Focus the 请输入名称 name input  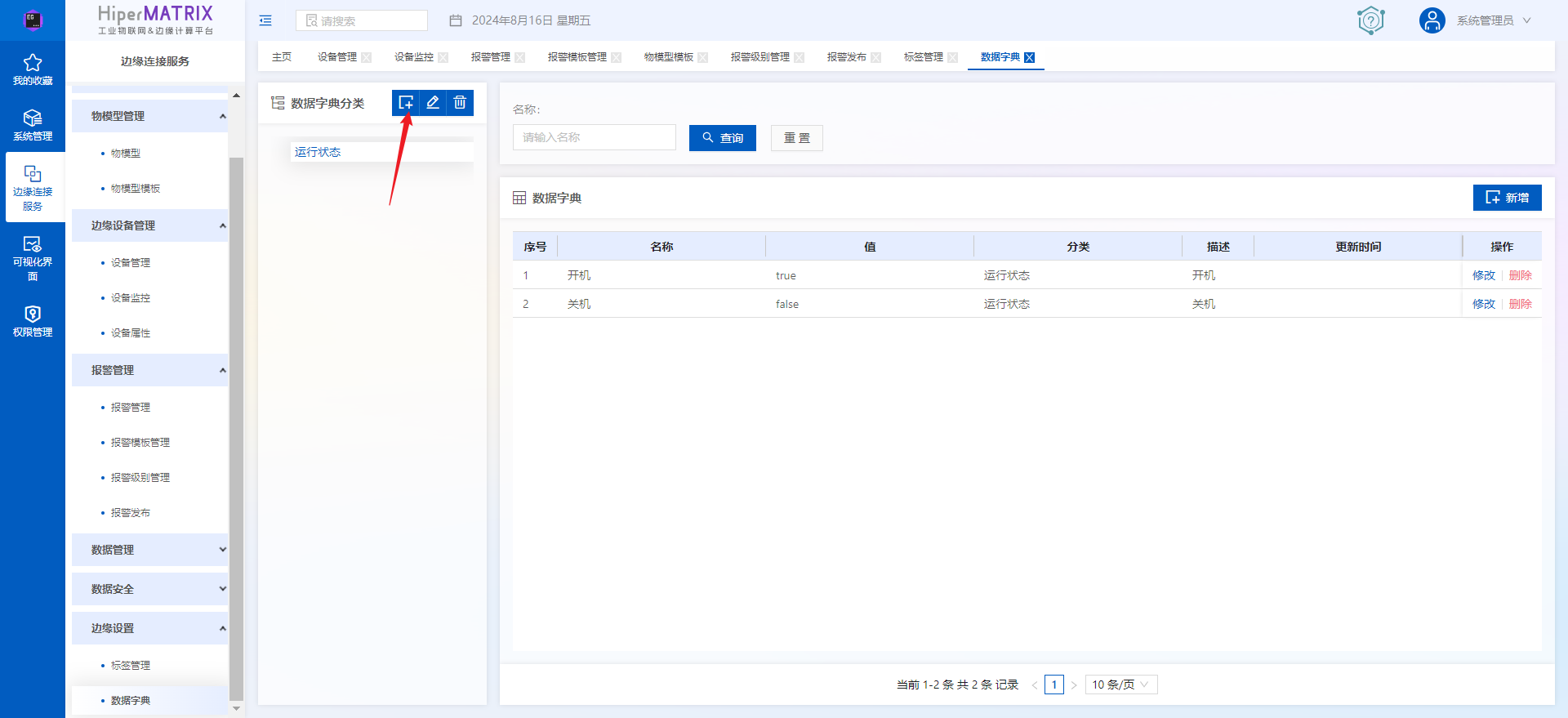[x=595, y=137]
